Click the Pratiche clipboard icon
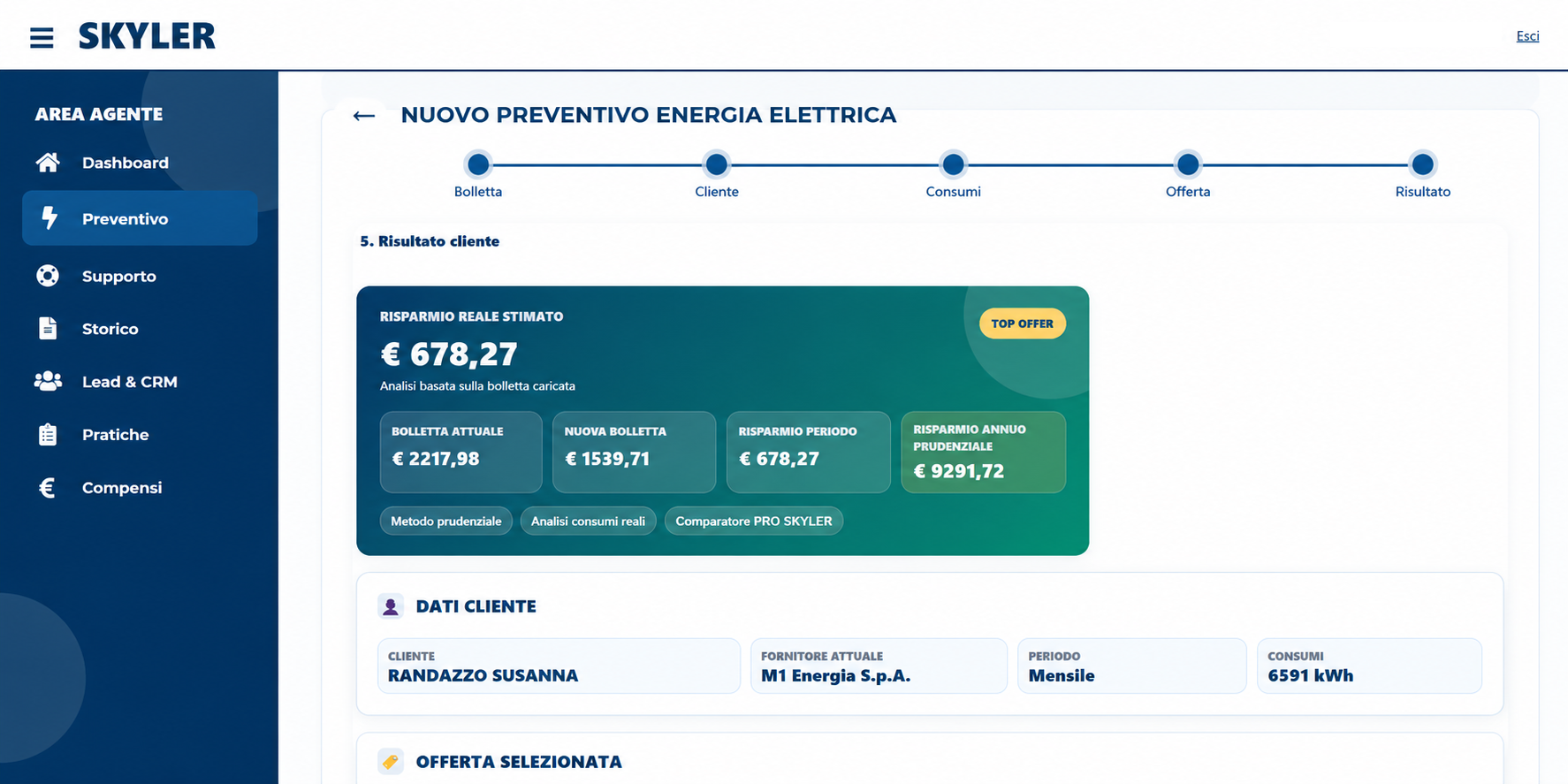 pos(48,434)
